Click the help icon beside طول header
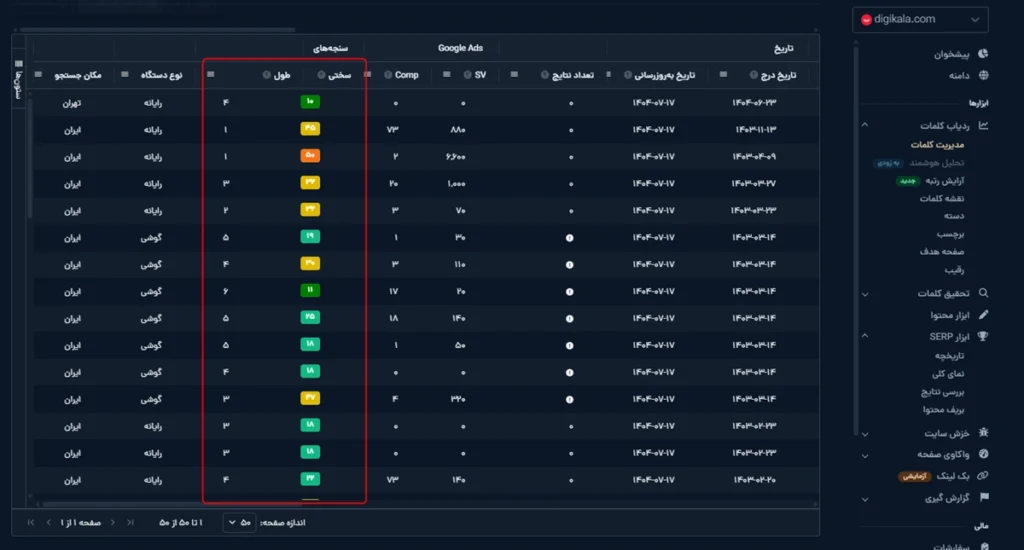The height and width of the screenshot is (550, 1024). (x=266, y=75)
